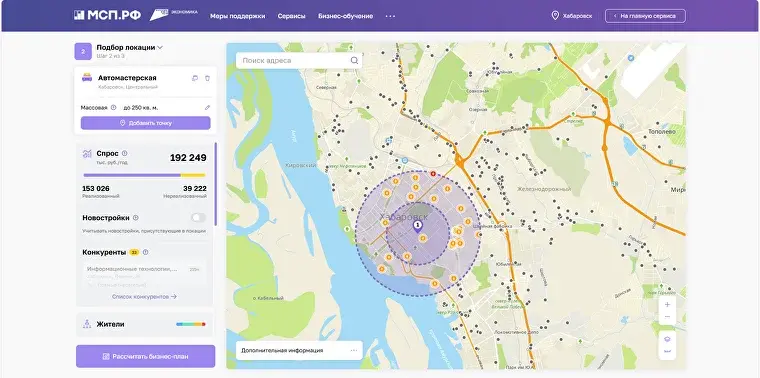Click the Жители color scale legend

point(191,324)
